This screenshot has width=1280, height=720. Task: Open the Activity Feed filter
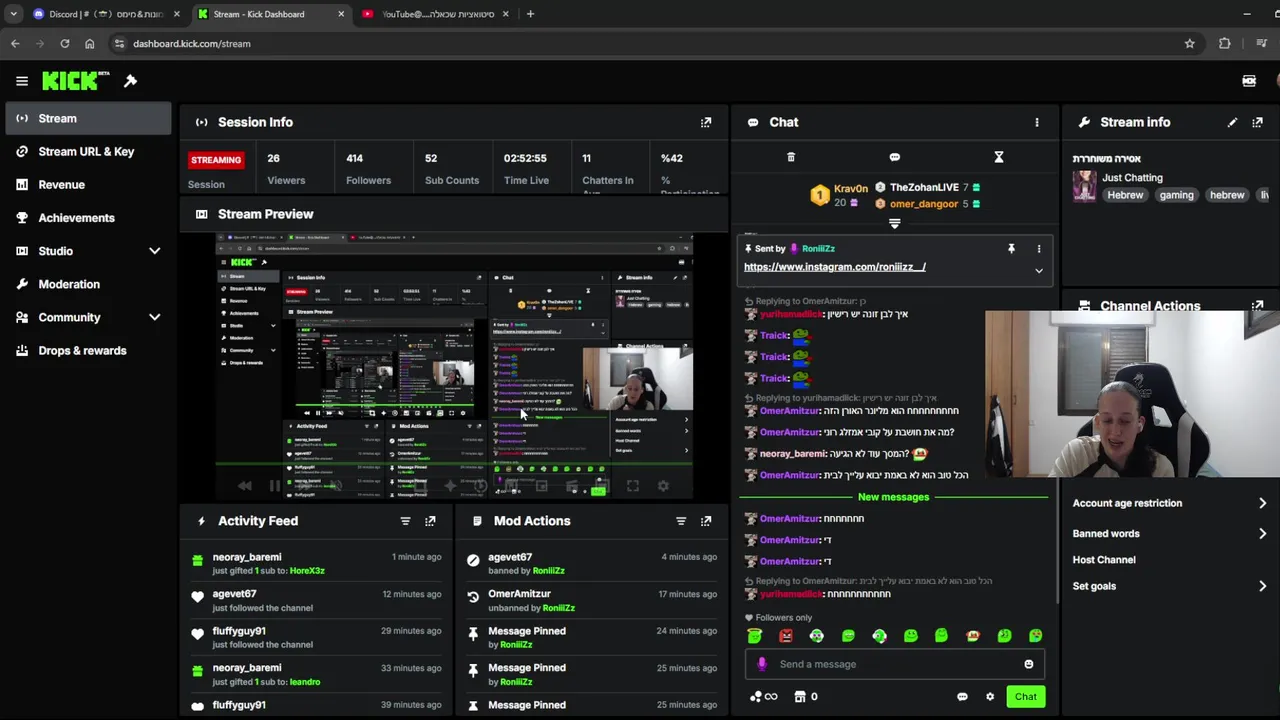(x=405, y=521)
